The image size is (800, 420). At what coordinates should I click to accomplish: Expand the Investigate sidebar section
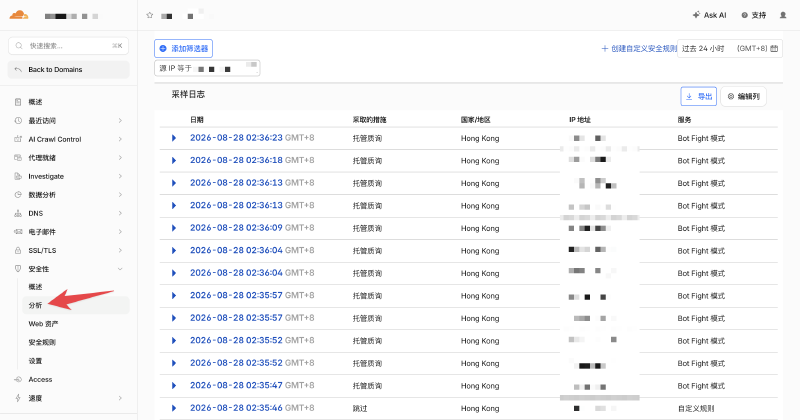click(x=120, y=177)
